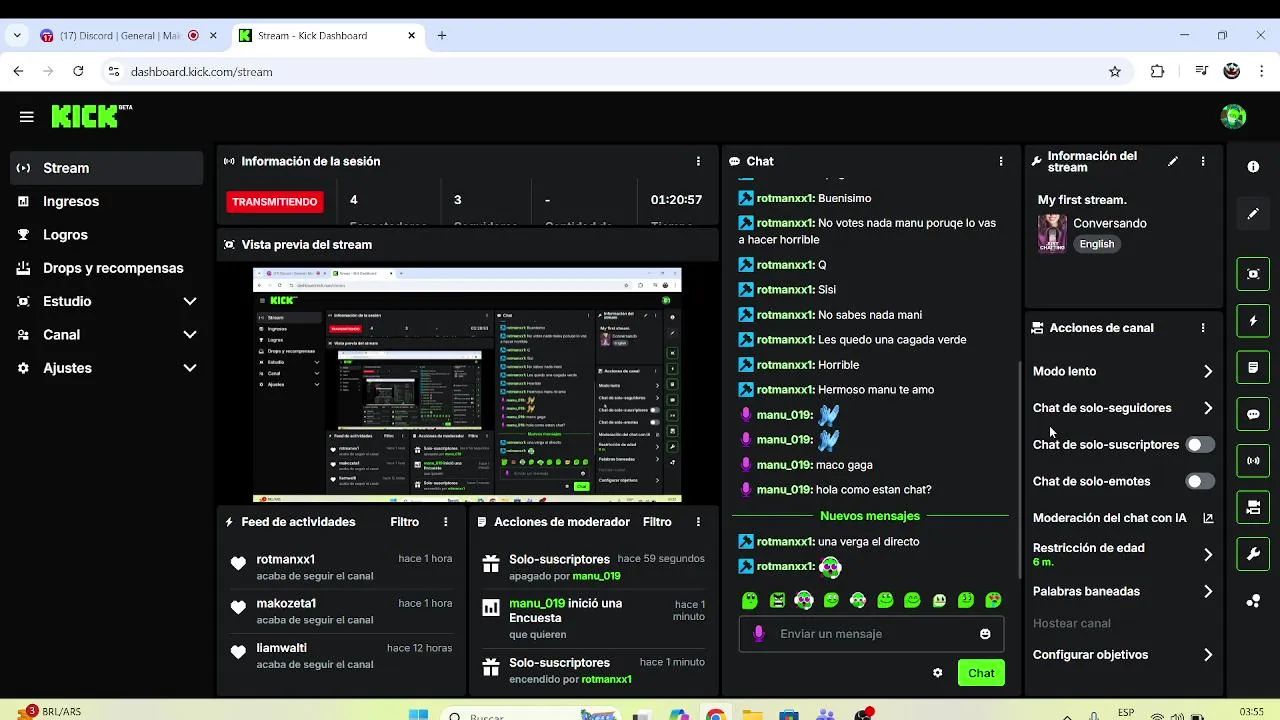Open Acciones de canal three-dot menu
This screenshot has width=1280, height=720.
click(x=1203, y=328)
